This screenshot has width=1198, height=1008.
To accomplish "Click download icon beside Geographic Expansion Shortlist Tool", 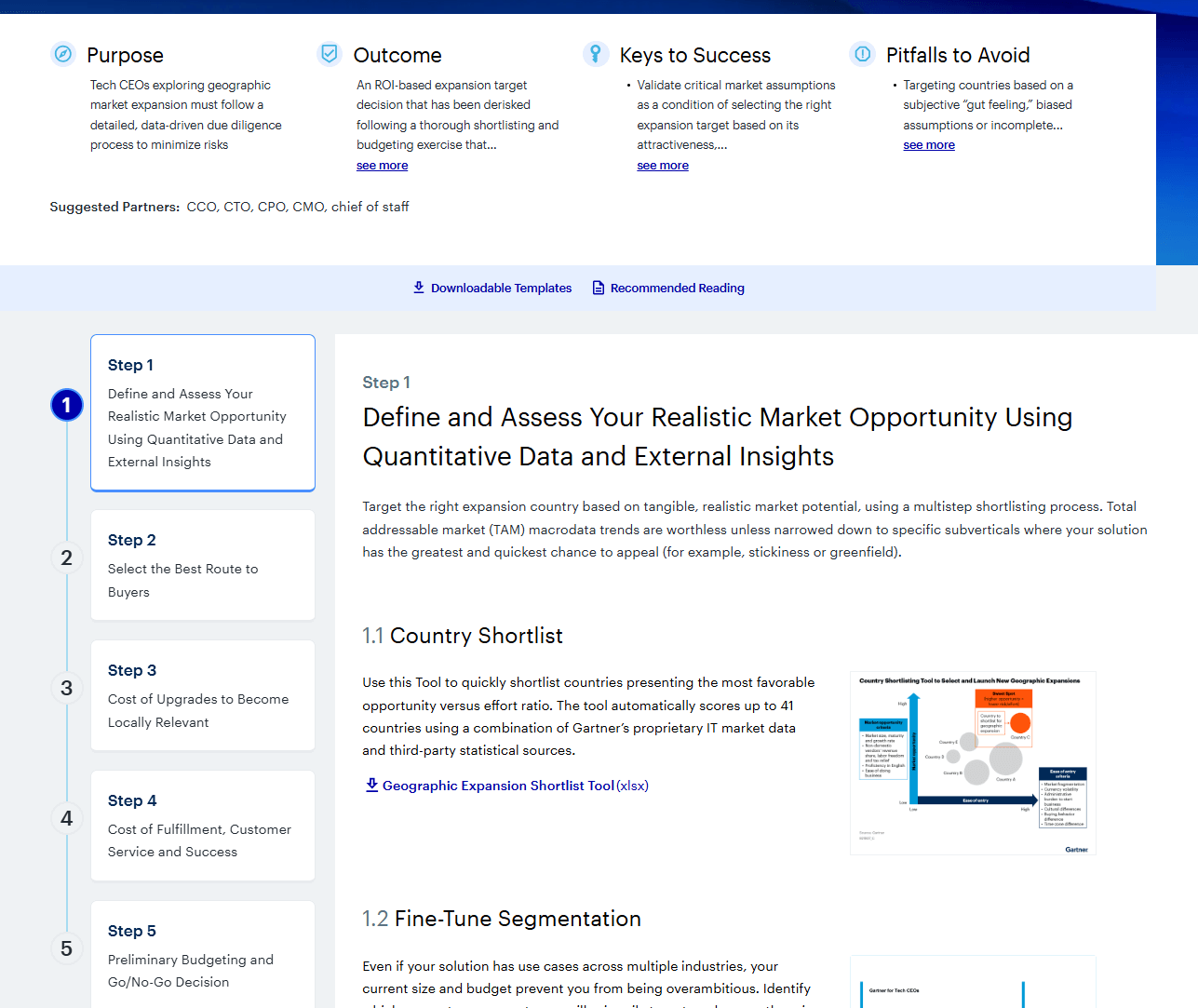I will [x=371, y=785].
